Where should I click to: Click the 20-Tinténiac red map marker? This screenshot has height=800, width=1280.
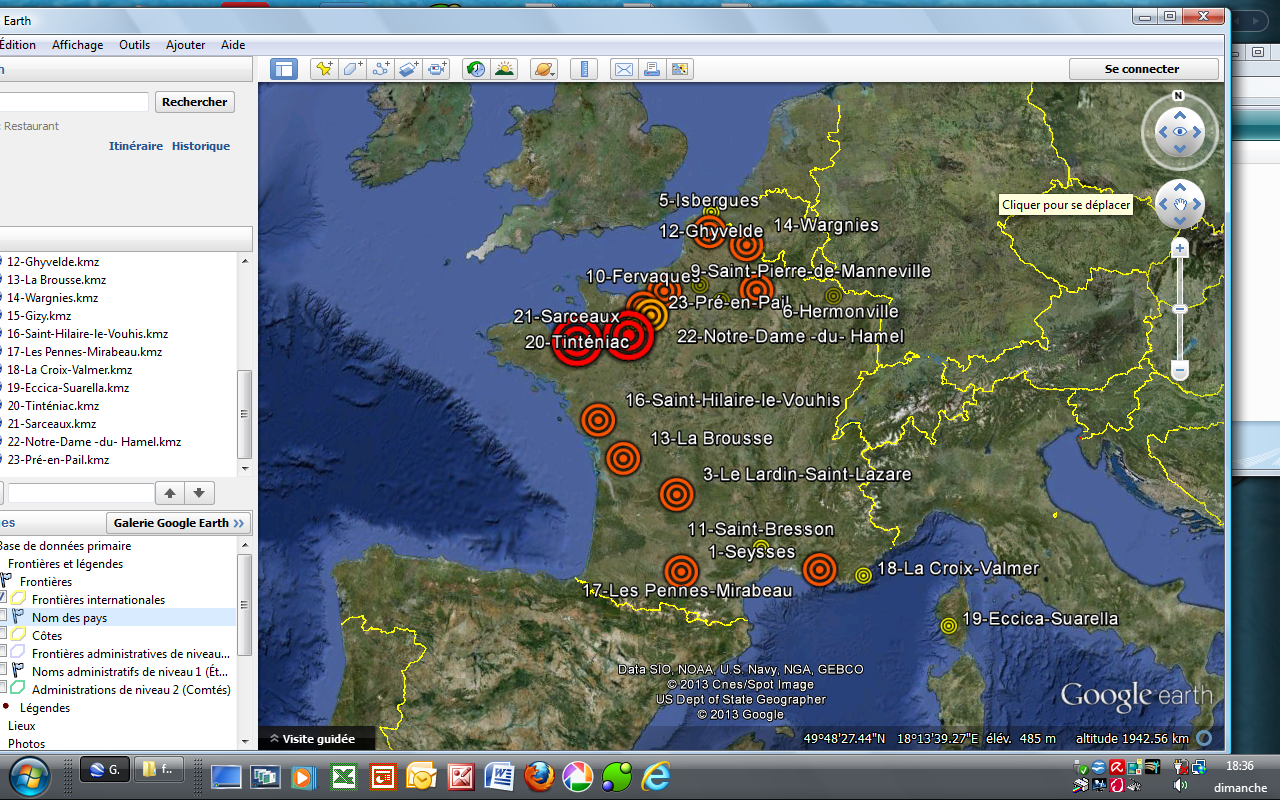click(x=577, y=342)
